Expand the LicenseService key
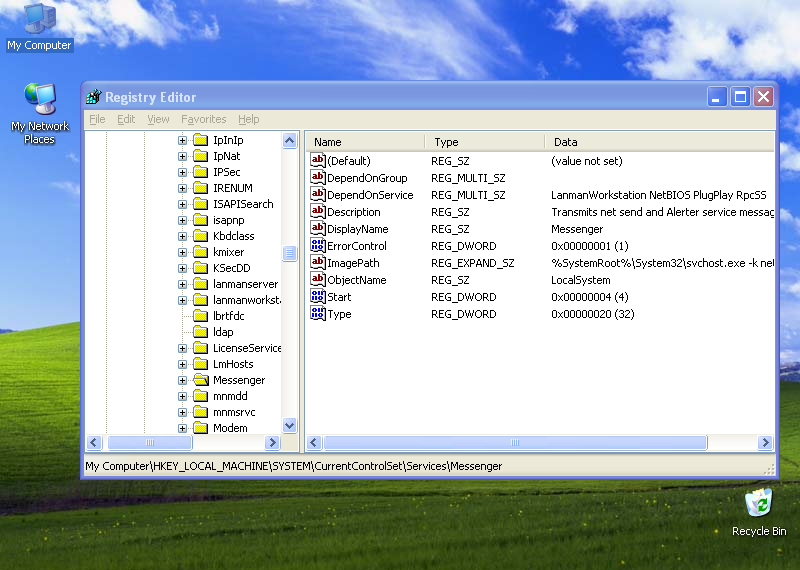Viewport: 800px width, 570px height. (182, 348)
